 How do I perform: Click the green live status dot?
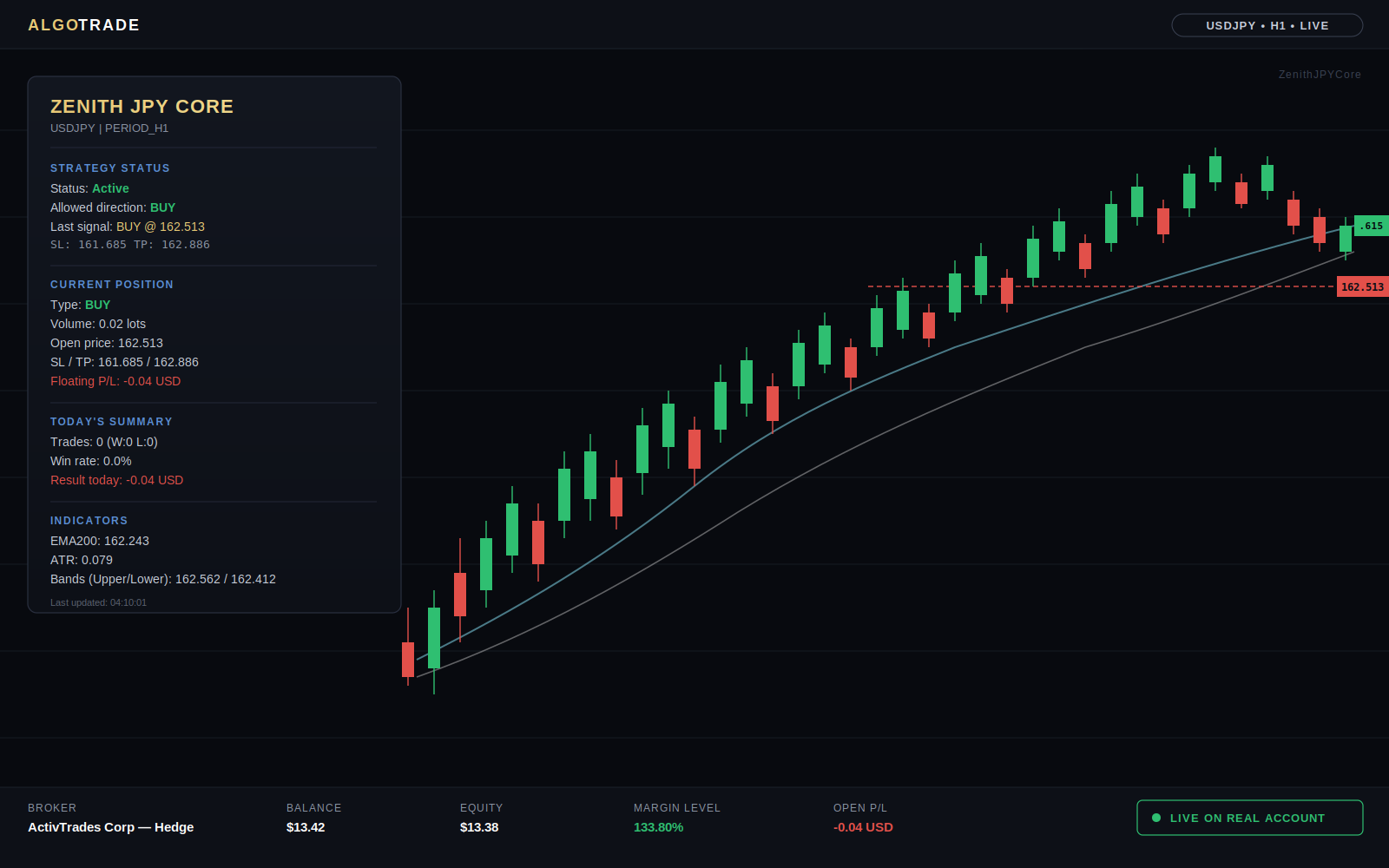click(1156, 818)
